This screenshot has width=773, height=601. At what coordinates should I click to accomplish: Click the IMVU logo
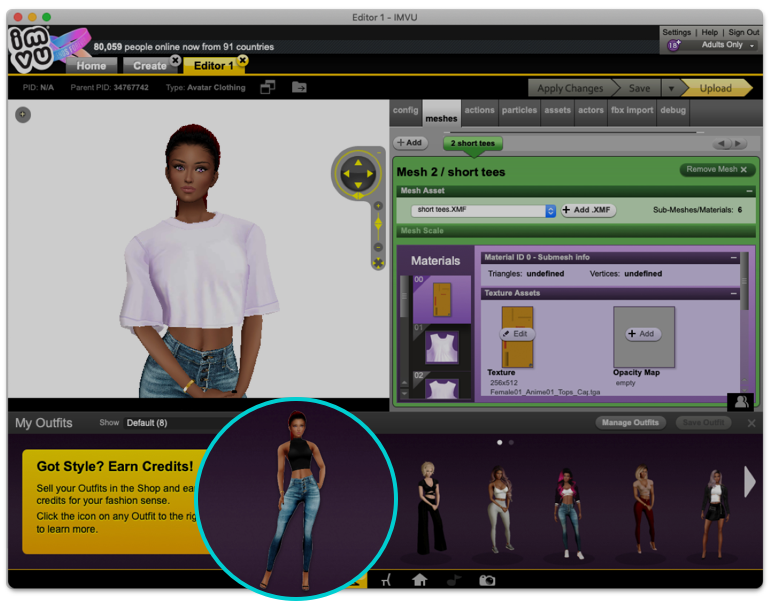[x=31, y=49]
